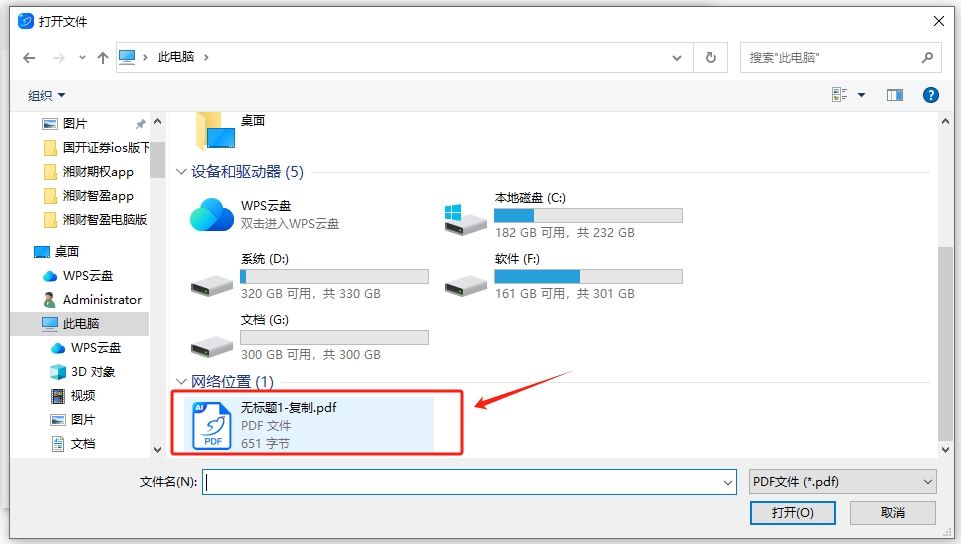Select the 桌面 folder icon in file list

pos(215,130)
